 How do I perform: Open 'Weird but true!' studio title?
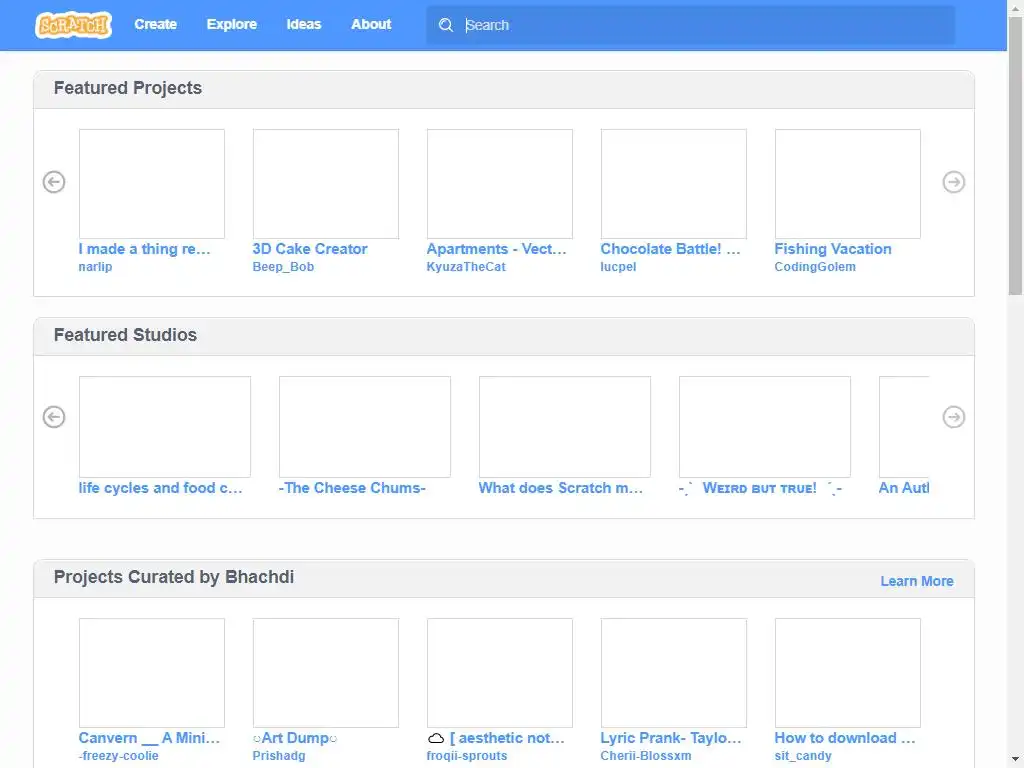coord(760,488)
